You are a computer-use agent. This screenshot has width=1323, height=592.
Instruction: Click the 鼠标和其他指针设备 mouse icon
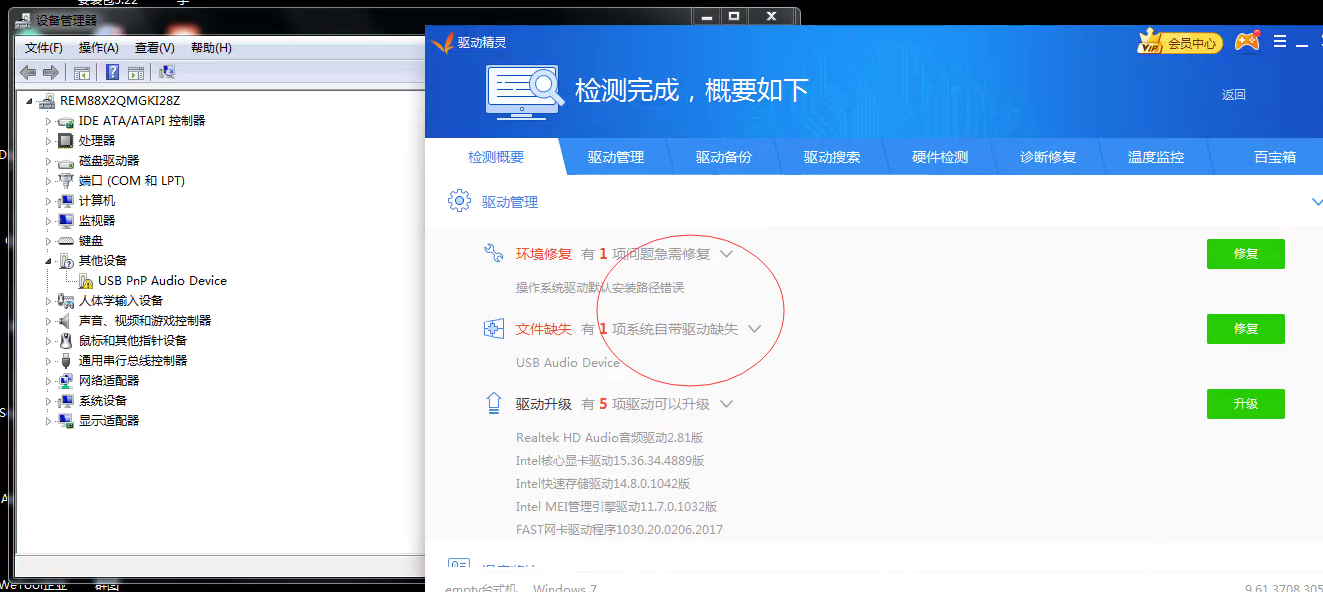pos(66,340)
